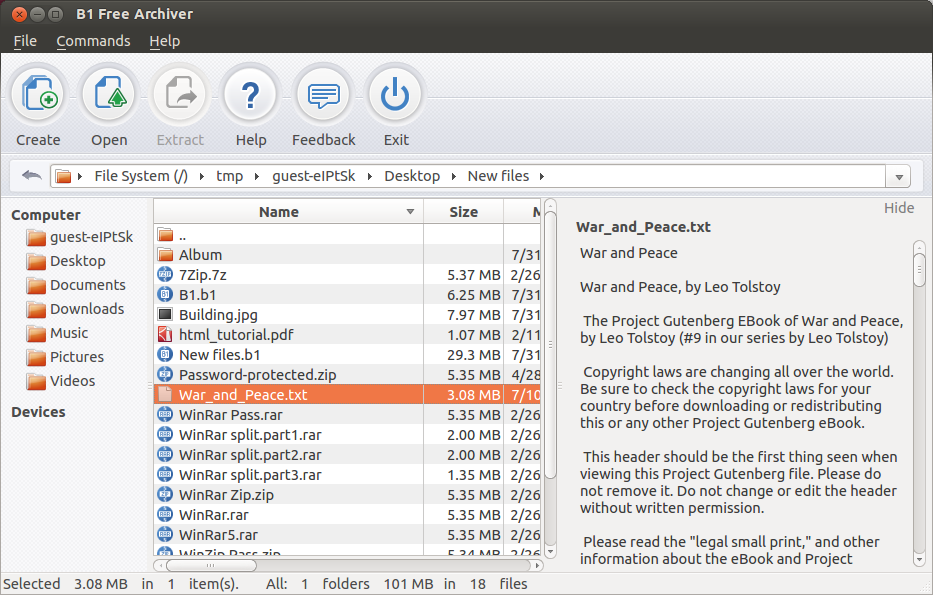Open the Videos folder in sidebar
933x595 pixels.
[x=61, y=381]
